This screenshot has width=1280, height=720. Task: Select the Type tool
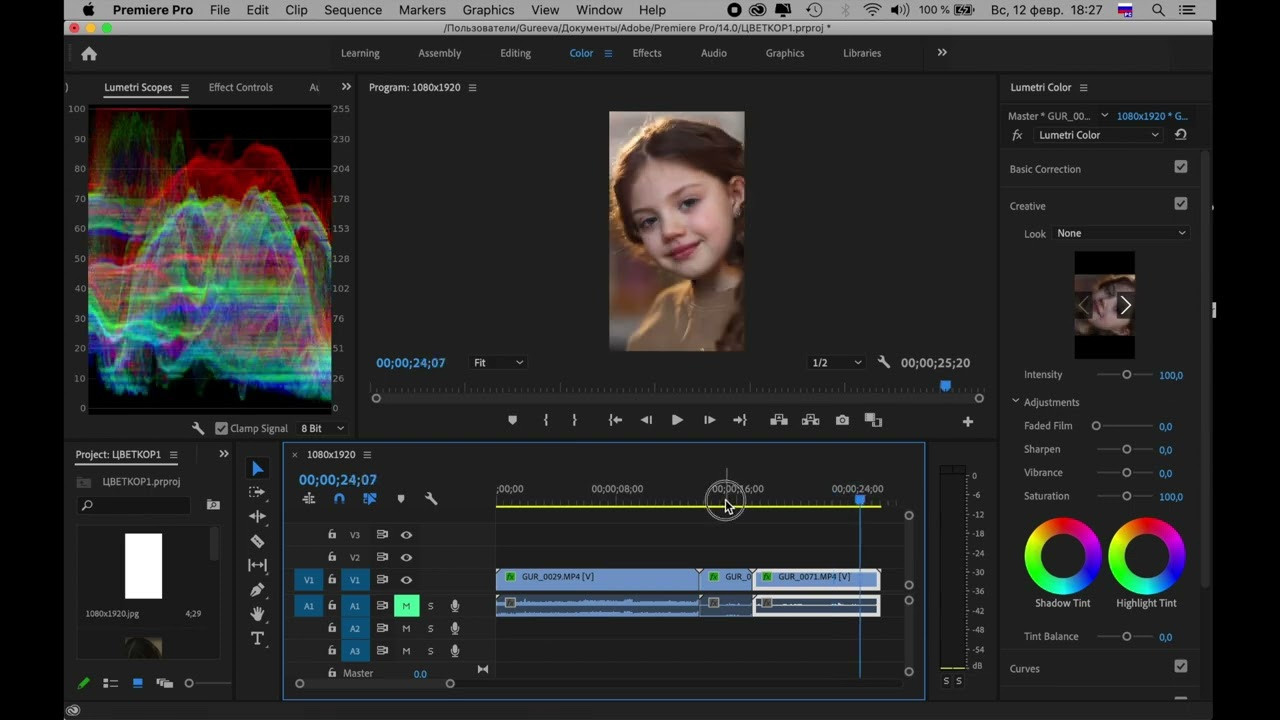click(257, 638)
